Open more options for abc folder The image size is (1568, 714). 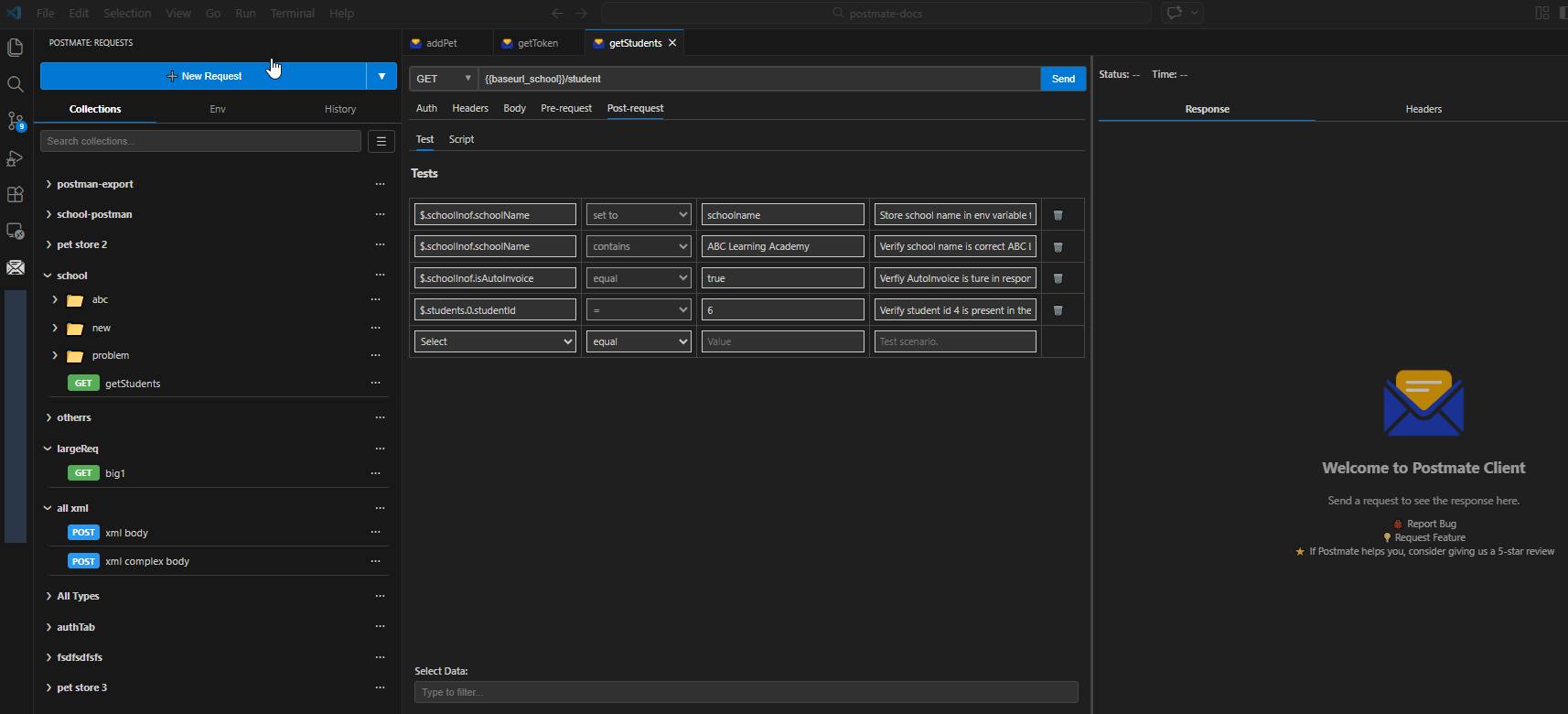pos(375,299)
